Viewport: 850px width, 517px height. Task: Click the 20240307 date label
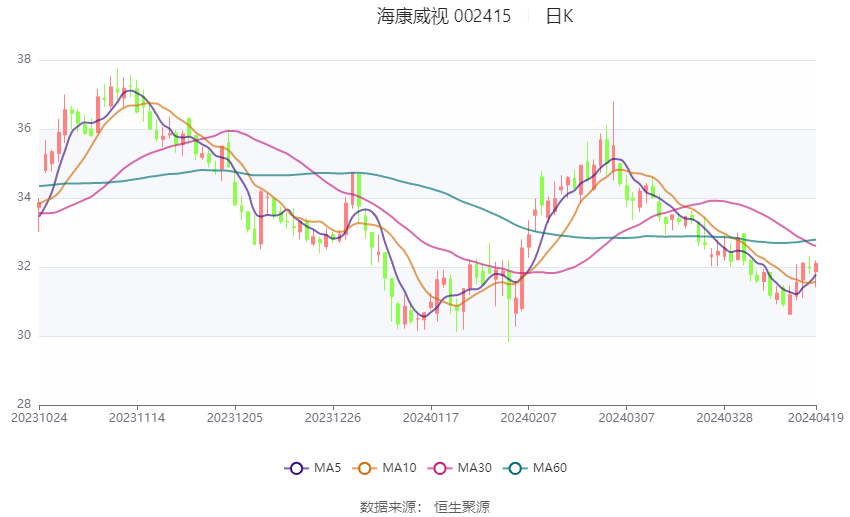click(x=626, y=416)
